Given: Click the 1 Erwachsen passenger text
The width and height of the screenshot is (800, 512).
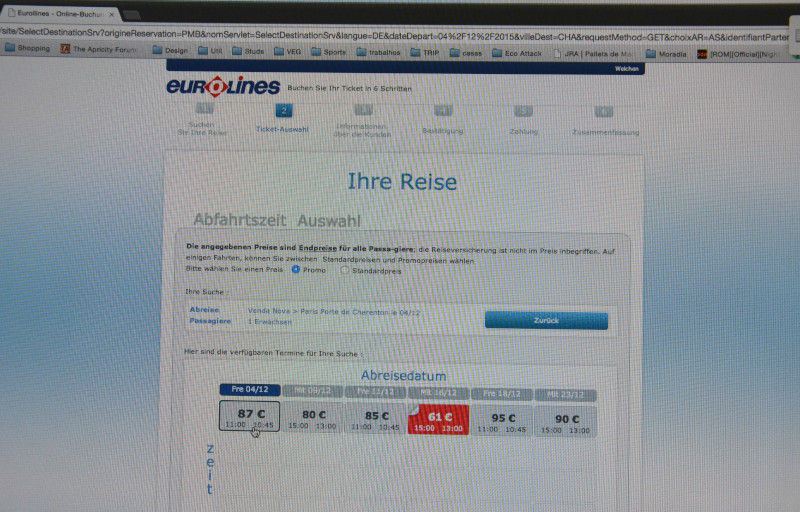Looking at the screenshot, I should tap(270, 322).
